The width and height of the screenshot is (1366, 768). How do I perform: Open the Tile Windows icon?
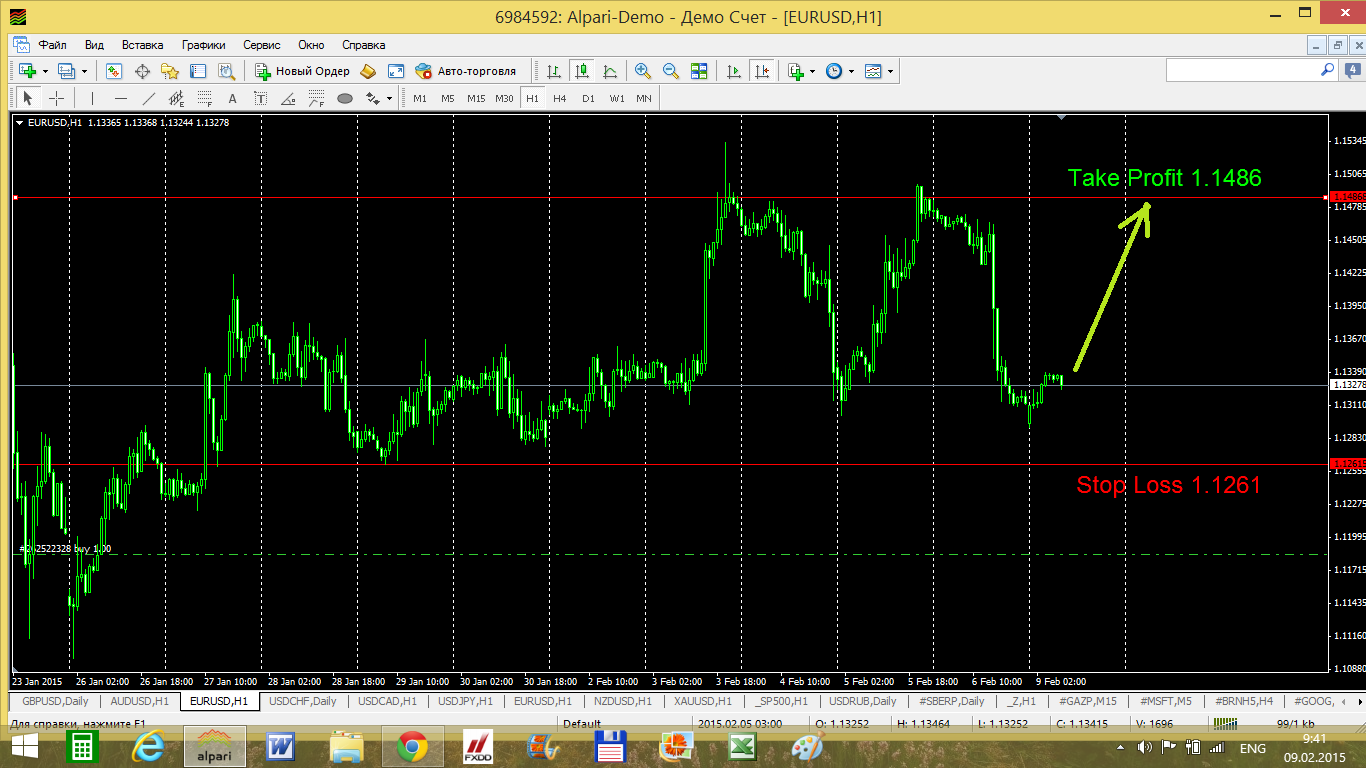(700, 71)
